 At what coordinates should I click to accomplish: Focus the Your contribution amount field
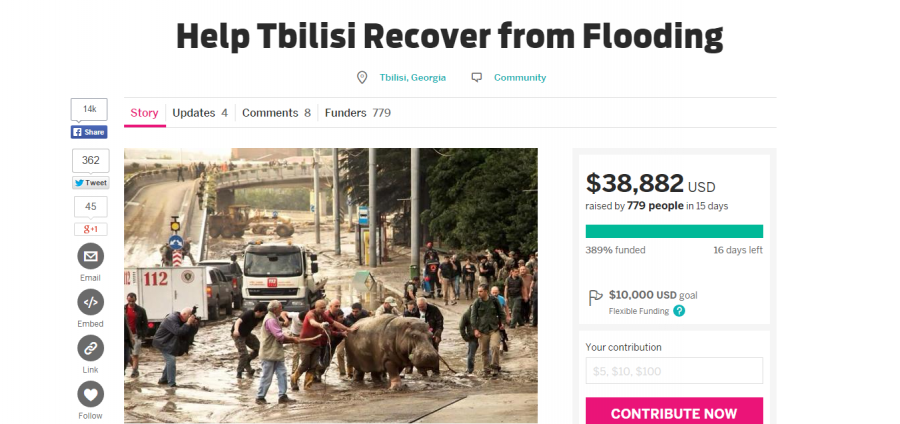click(x=674, y=371)
